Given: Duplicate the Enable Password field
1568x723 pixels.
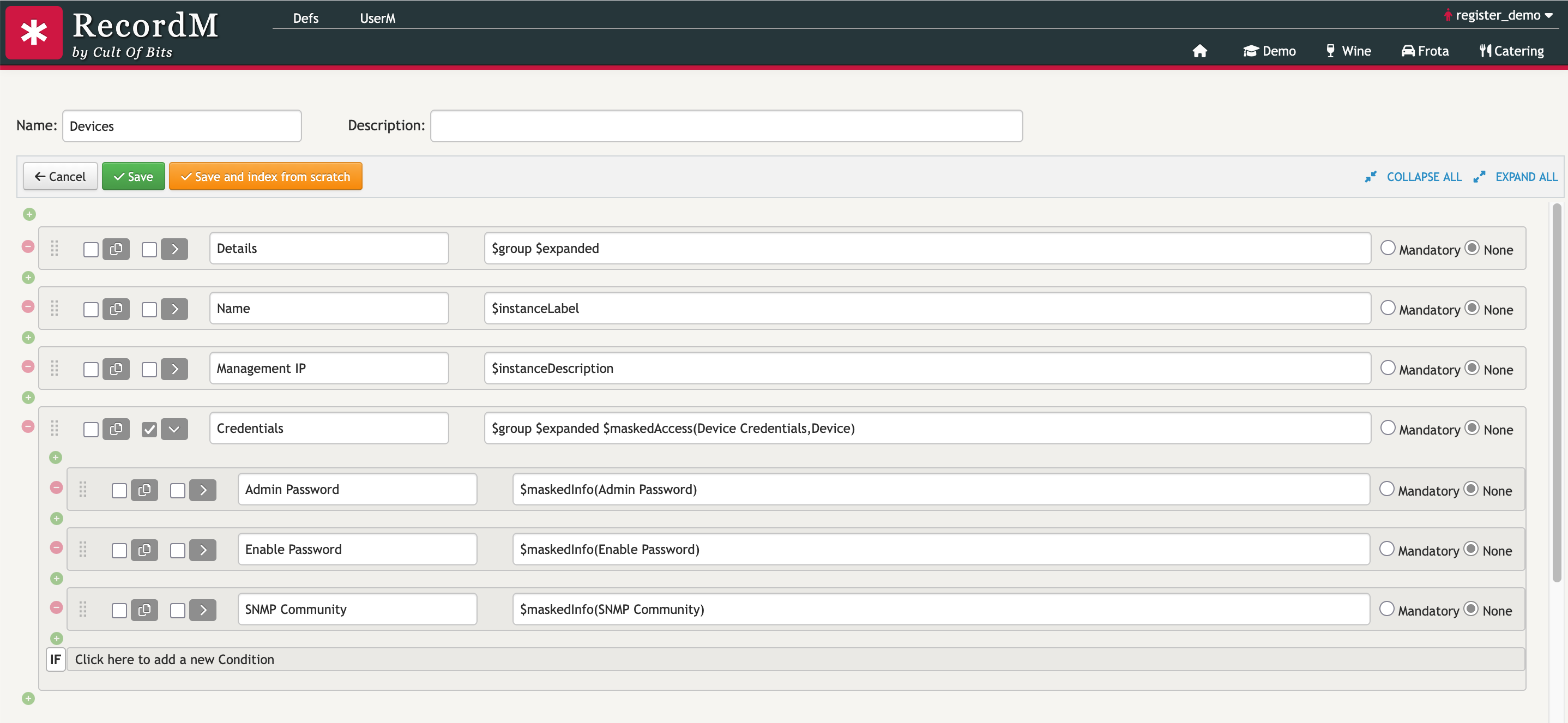Looking at the screenshot, I should point(144,550).
